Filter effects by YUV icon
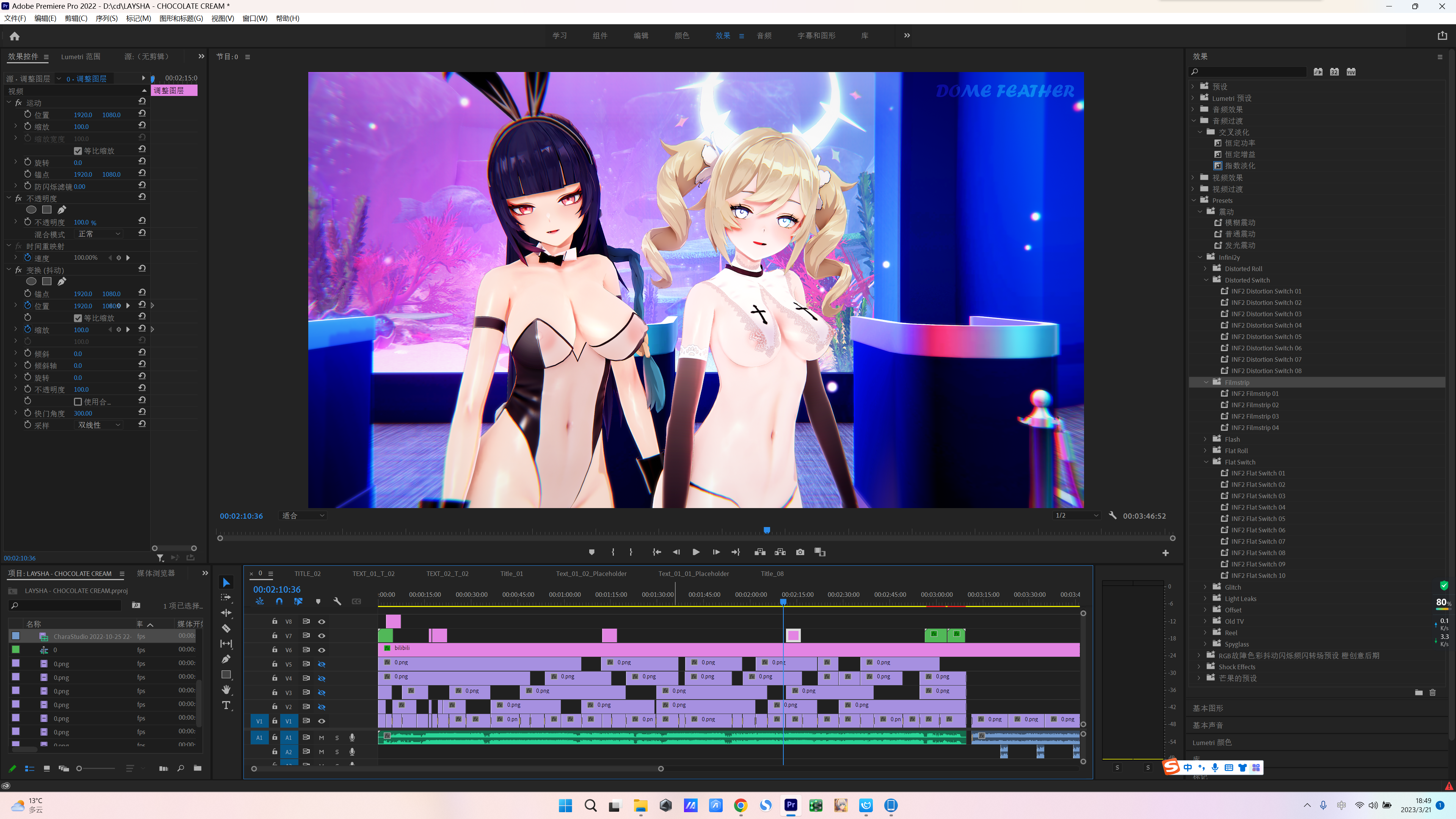 tap(1351, 72)
